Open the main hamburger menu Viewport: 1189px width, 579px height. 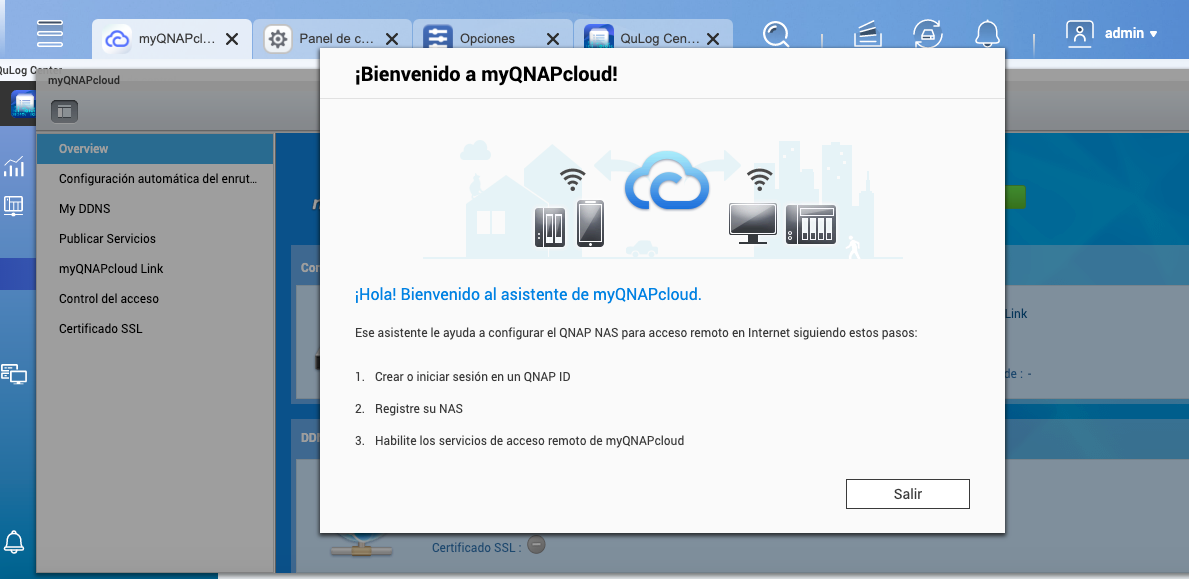point(50,33)
